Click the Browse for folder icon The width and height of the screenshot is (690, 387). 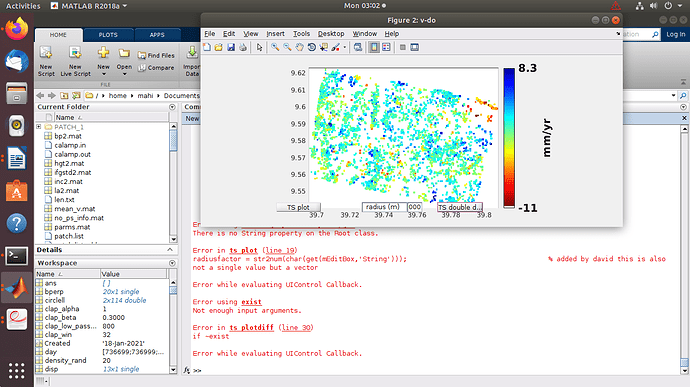click(x=77, y=96)
